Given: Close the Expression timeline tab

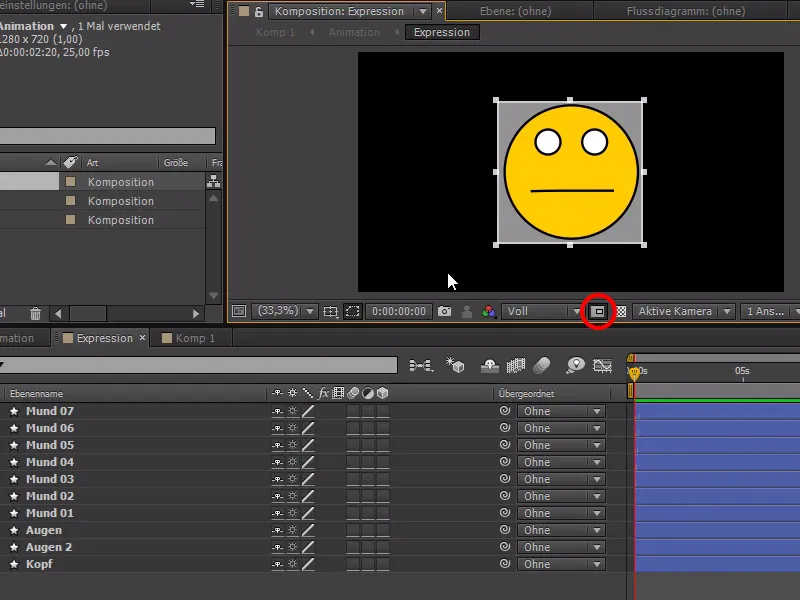Looking at the screenshot, I should click(x=142, y=337).
